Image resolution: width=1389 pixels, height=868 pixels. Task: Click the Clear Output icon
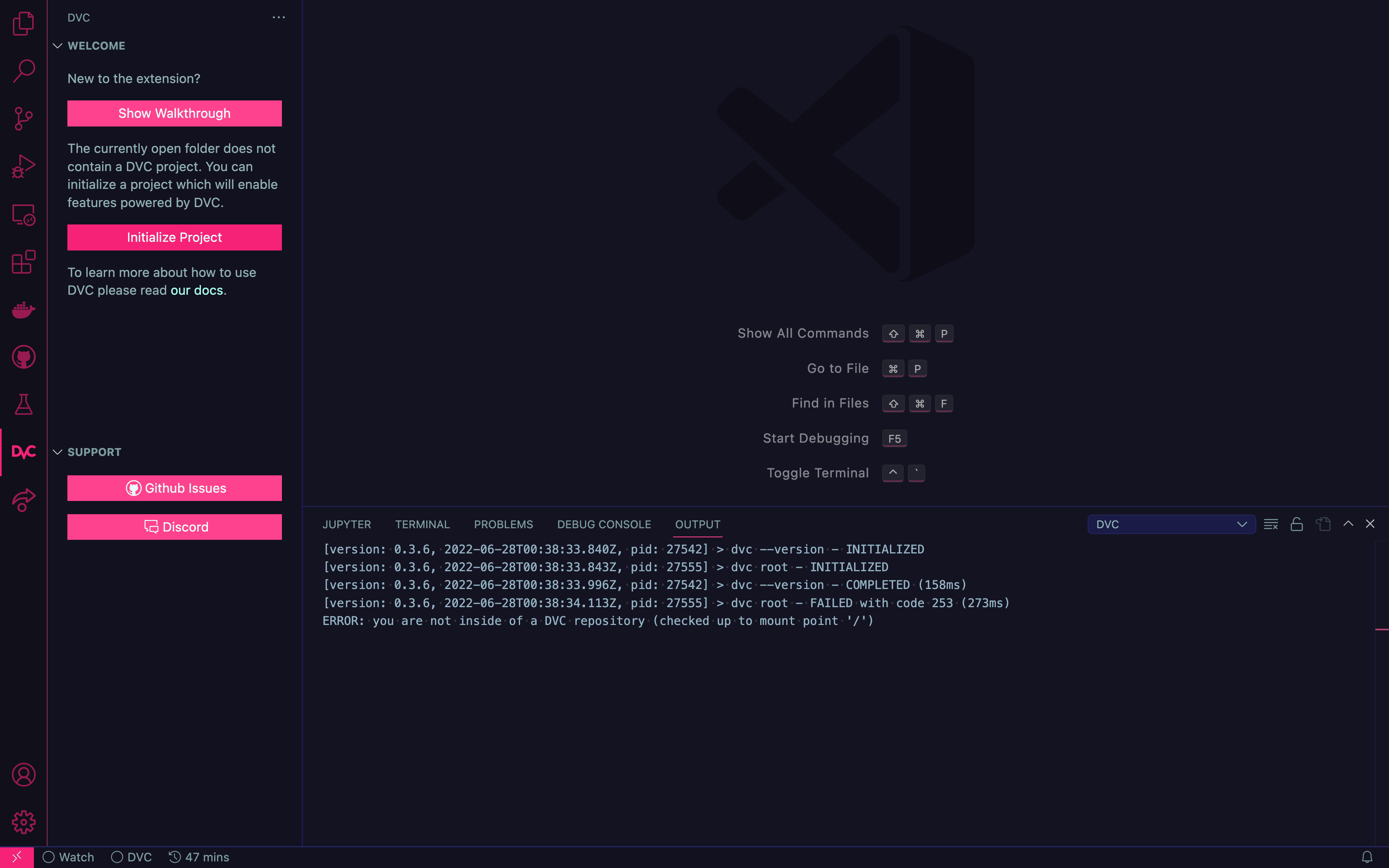(1270, 524)
